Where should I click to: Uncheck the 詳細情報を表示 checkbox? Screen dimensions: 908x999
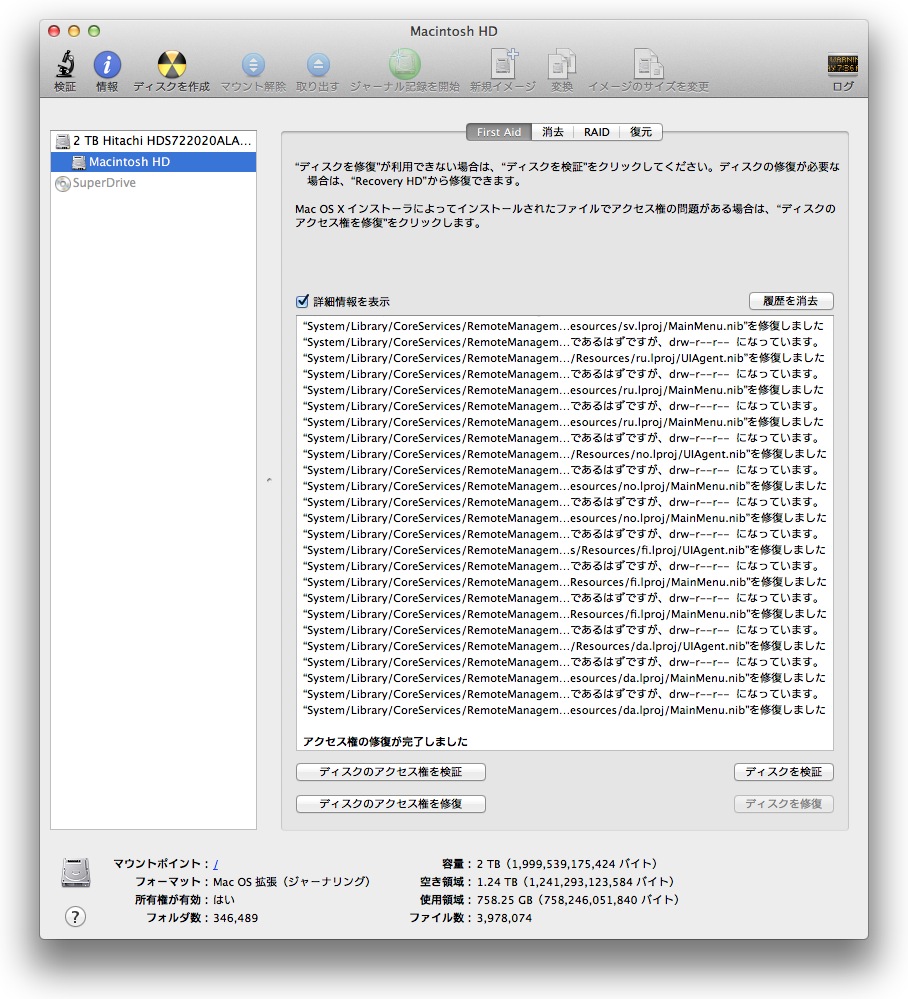[x=303, y=301]
